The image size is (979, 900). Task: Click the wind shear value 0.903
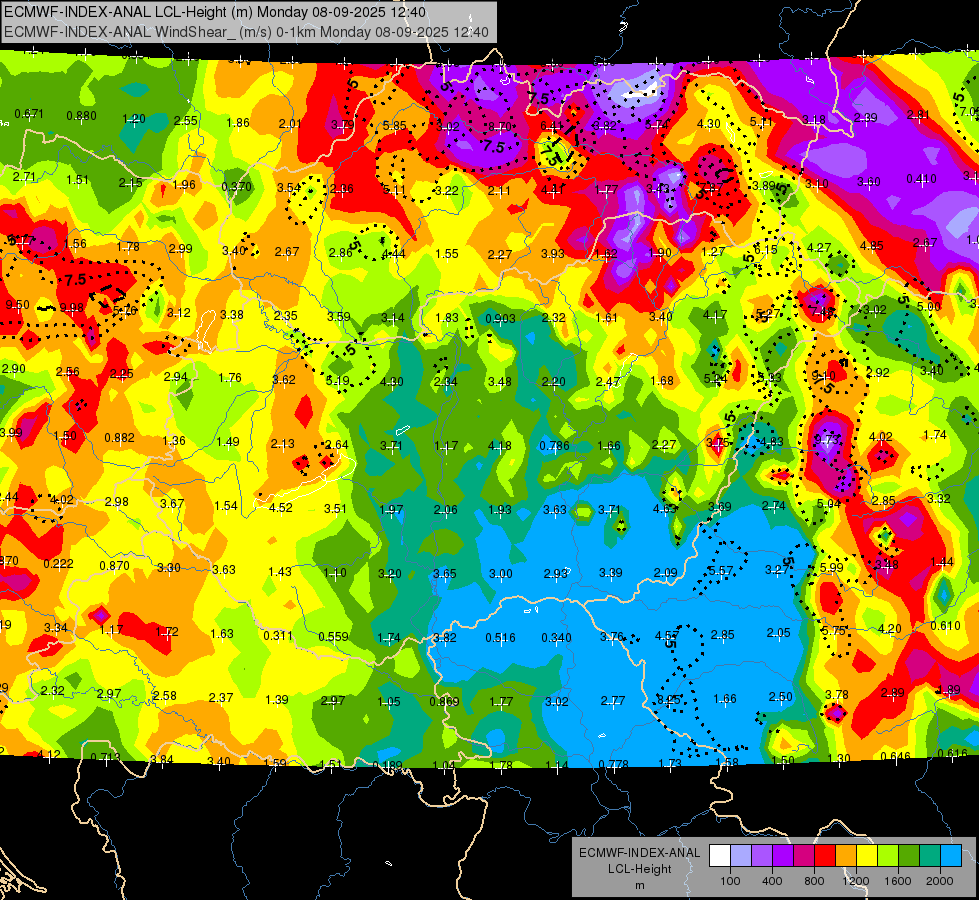click(x=500, y=319)
